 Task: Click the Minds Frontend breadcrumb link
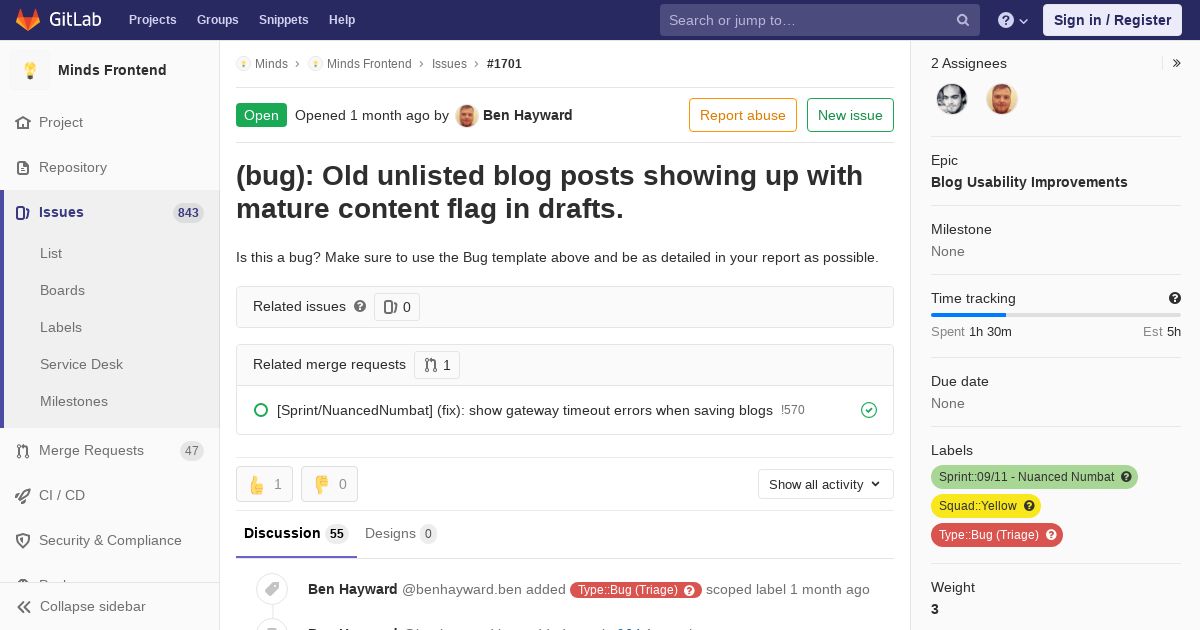[x=369, y=64]
